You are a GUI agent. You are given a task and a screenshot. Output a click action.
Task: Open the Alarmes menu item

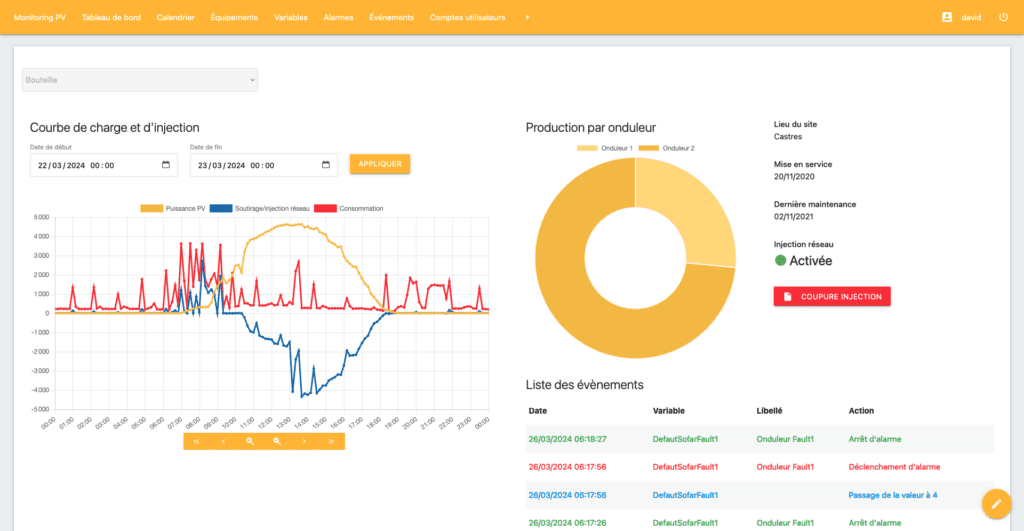338,17
